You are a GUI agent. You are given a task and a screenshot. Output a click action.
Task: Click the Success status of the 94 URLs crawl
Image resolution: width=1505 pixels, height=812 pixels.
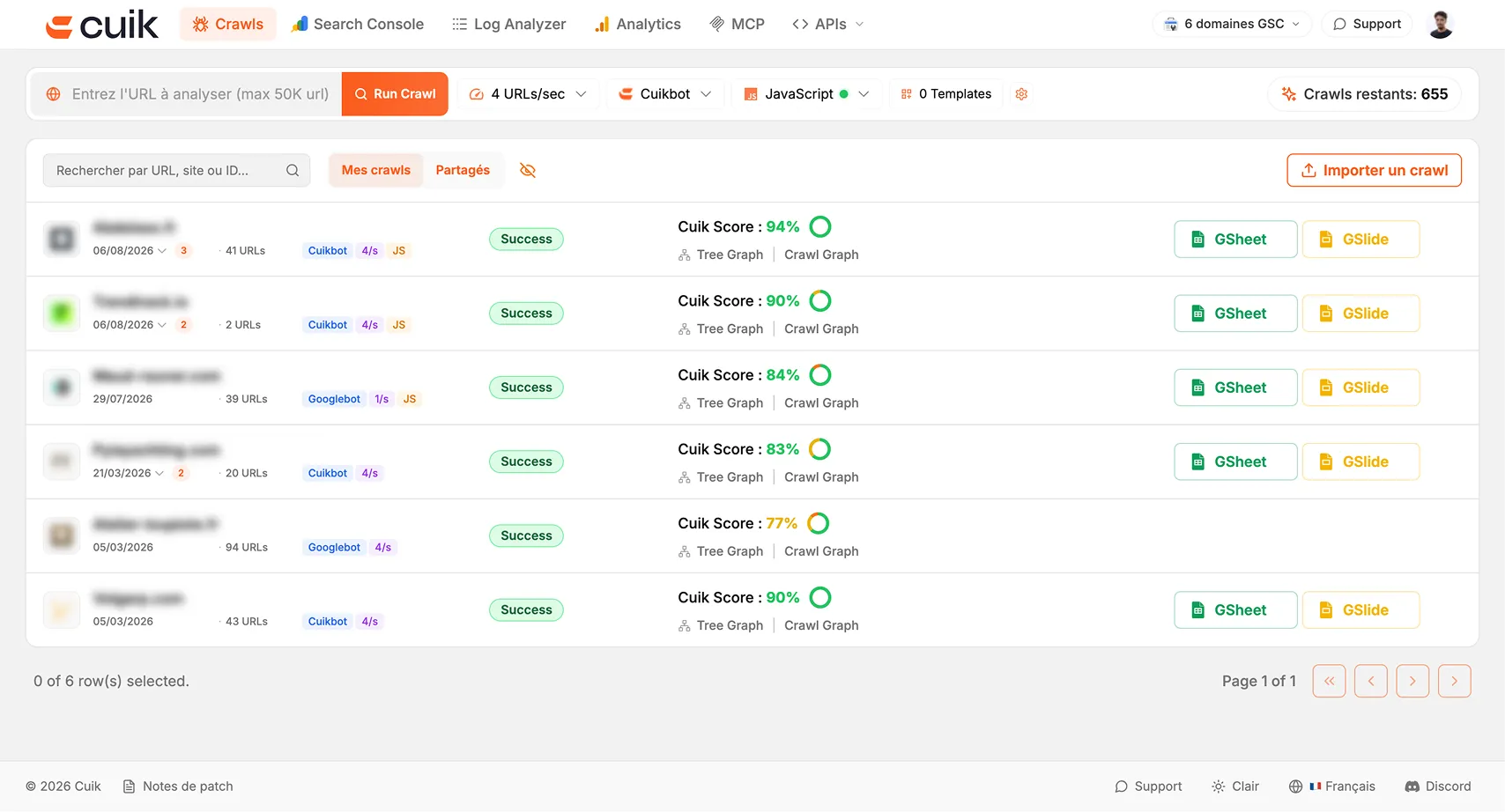tap(526, 535)
